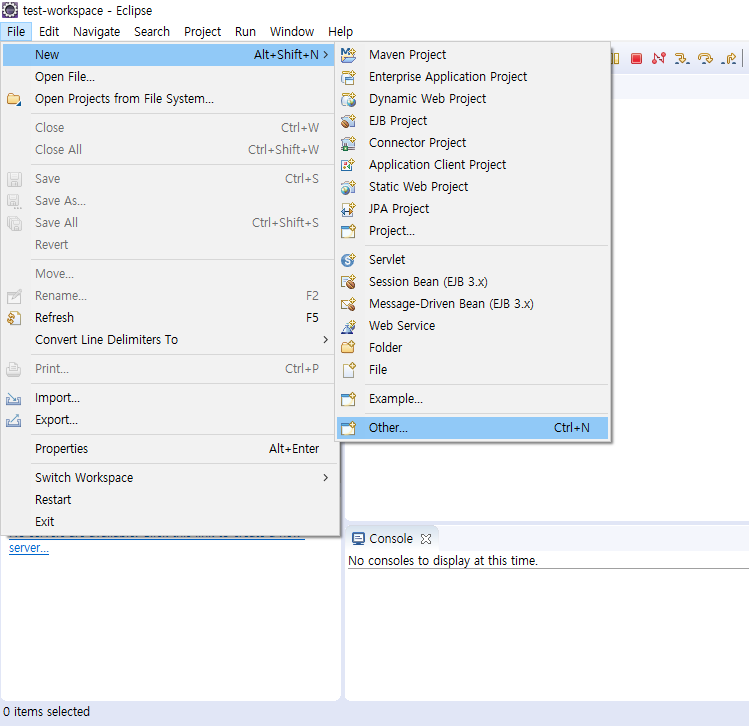
Task: Open the Run menu
Action: (x=245, y=32)
